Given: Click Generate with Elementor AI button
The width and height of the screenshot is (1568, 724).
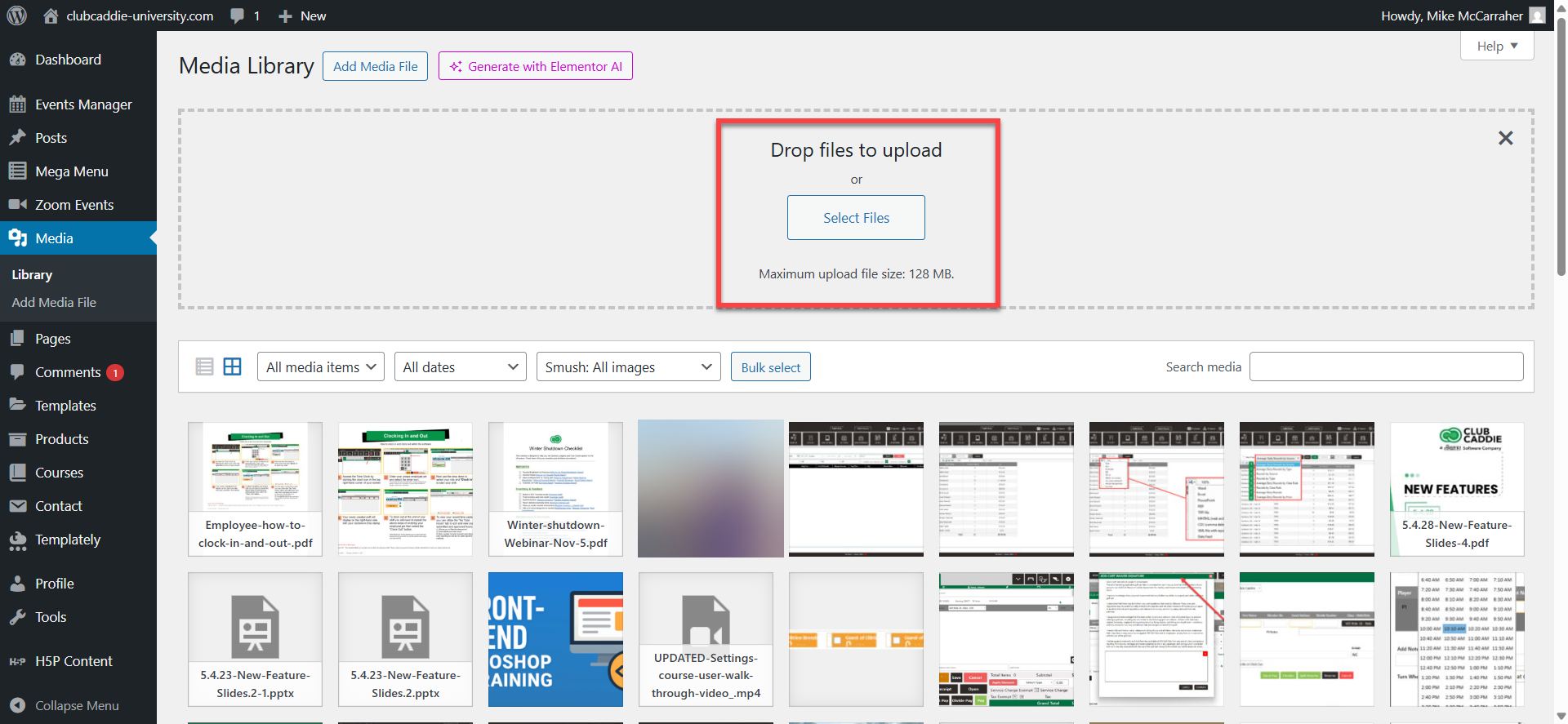Looking at the screenshot, I should 536,66.
